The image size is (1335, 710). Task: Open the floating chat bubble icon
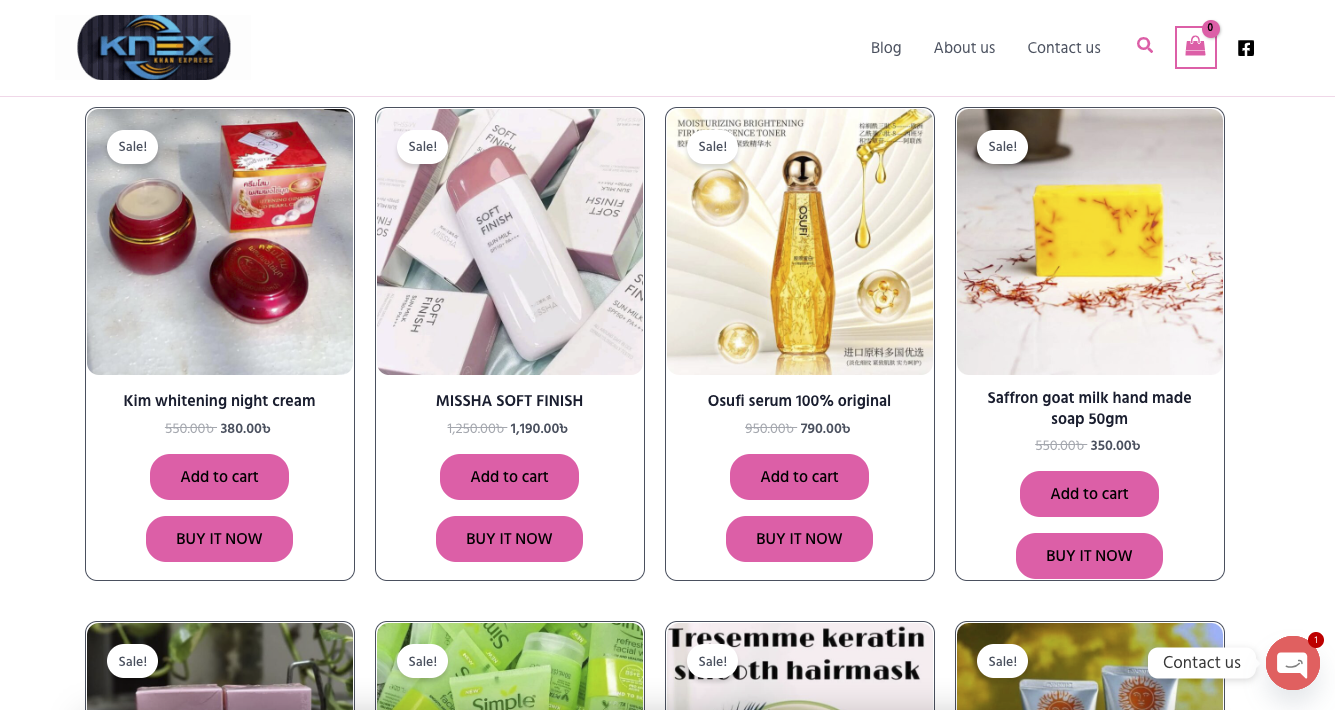coord(1292,663)
